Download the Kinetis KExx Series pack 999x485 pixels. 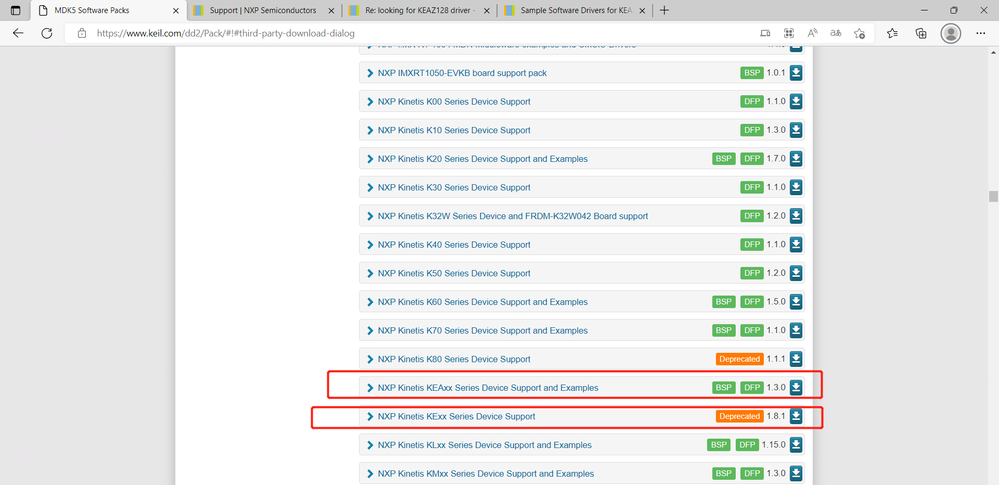796,416
